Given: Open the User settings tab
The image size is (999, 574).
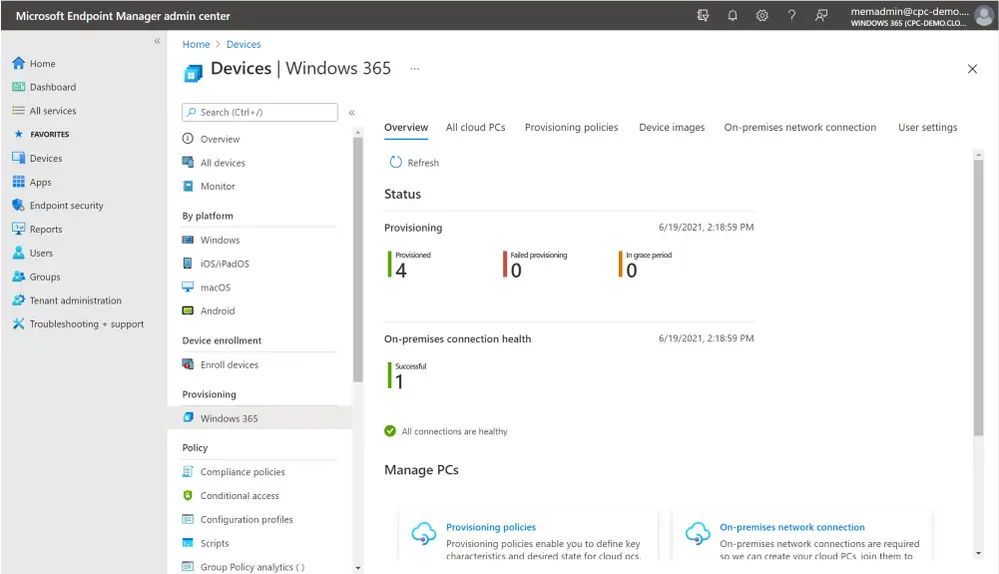Looking at the screenshot, I should [928, 127].
